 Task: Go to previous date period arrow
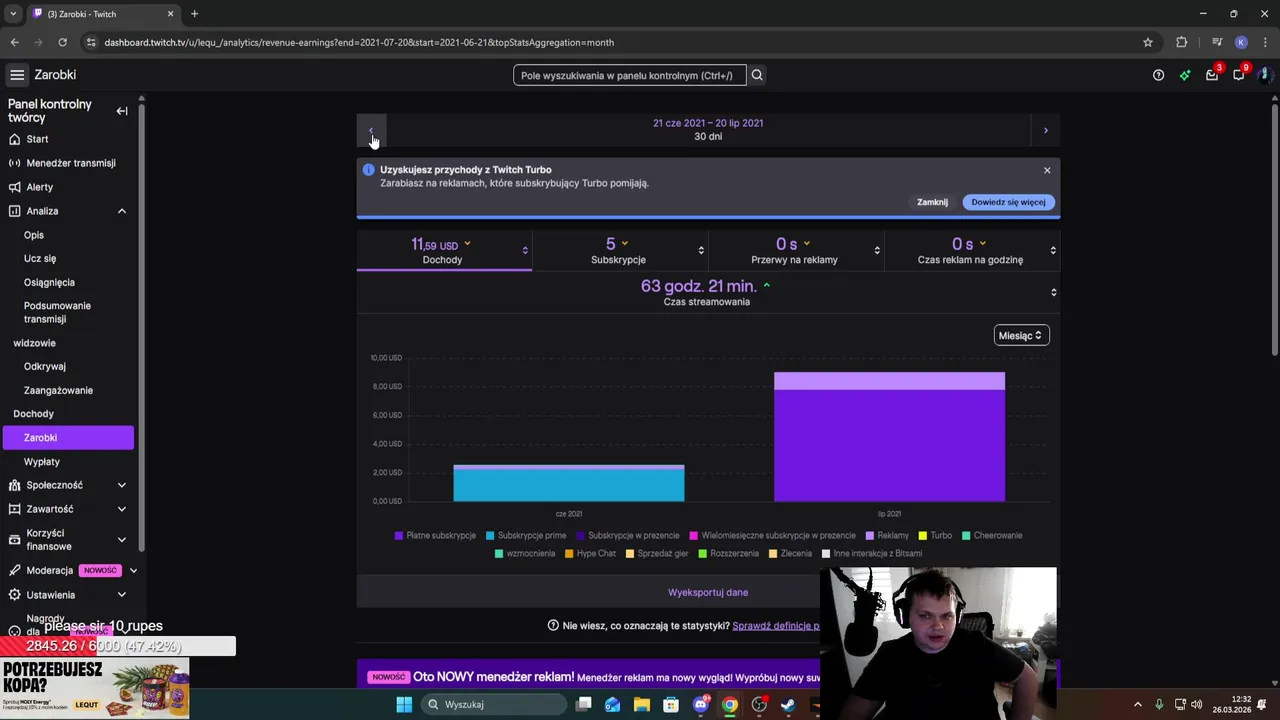coord(371,130)
